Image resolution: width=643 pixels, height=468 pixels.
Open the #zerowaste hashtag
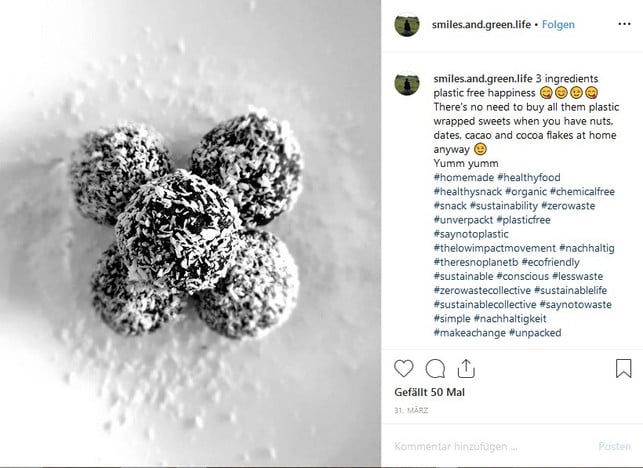568,206
